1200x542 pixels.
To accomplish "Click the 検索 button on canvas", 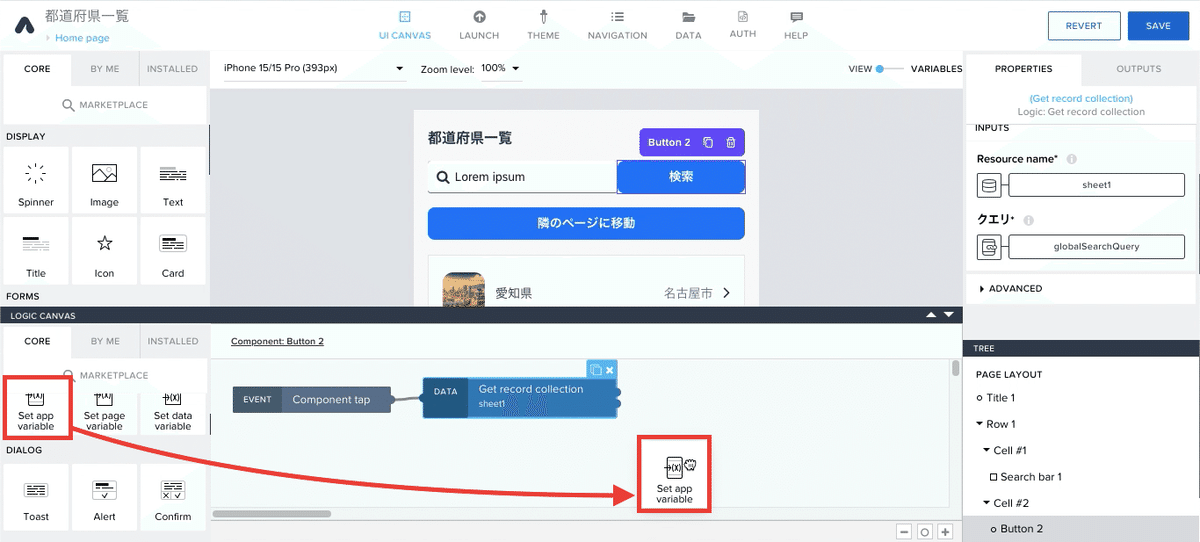I will (681, 177).
